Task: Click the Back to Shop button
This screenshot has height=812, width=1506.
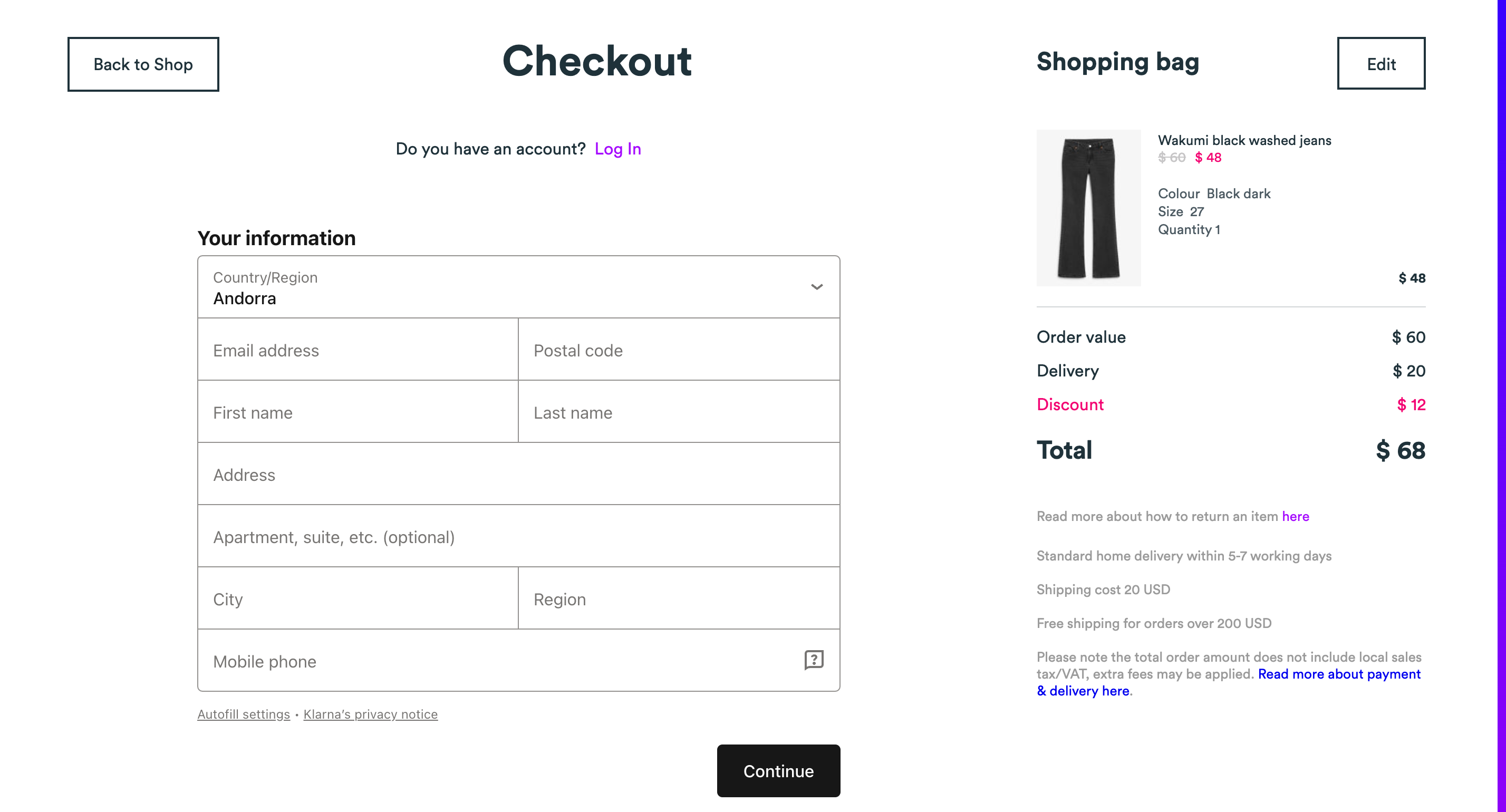Action: pos(143,64)
